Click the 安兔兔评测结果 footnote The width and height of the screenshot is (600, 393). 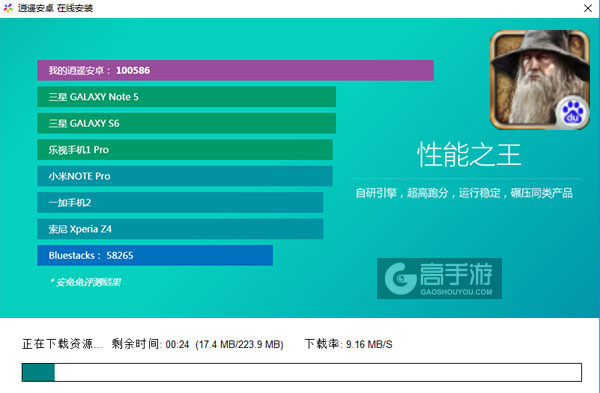coord(85,282)
